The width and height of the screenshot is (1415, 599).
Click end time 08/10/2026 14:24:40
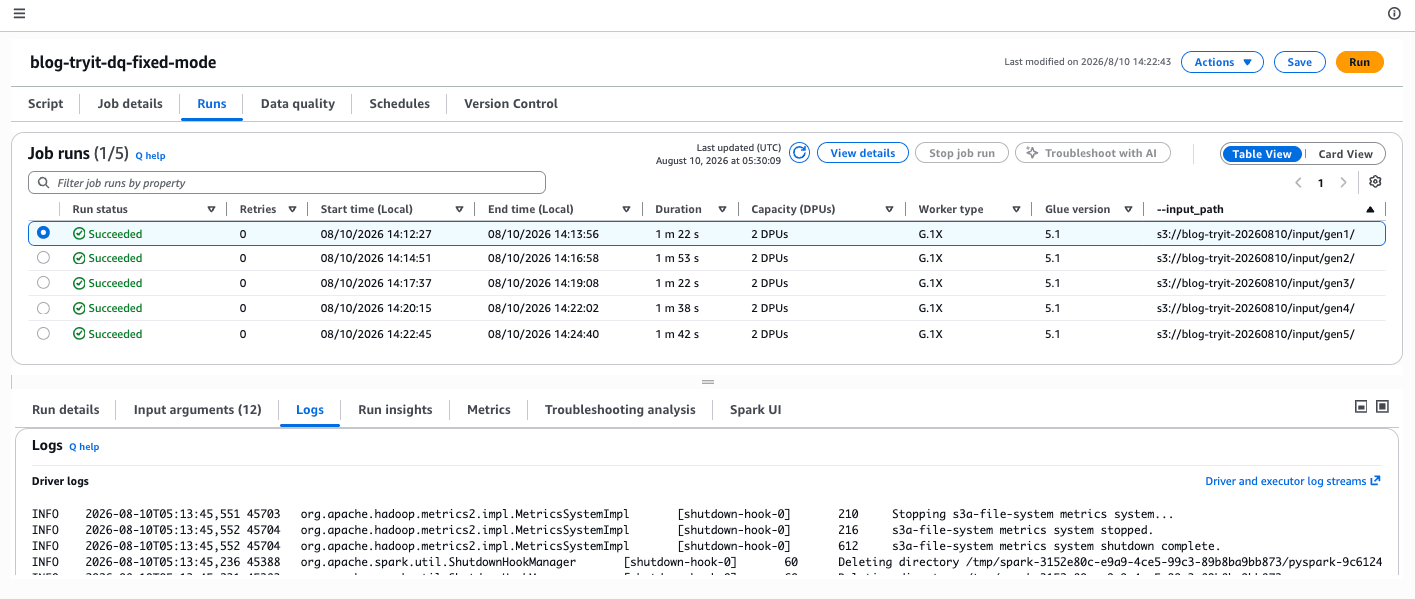click(543, 334)
